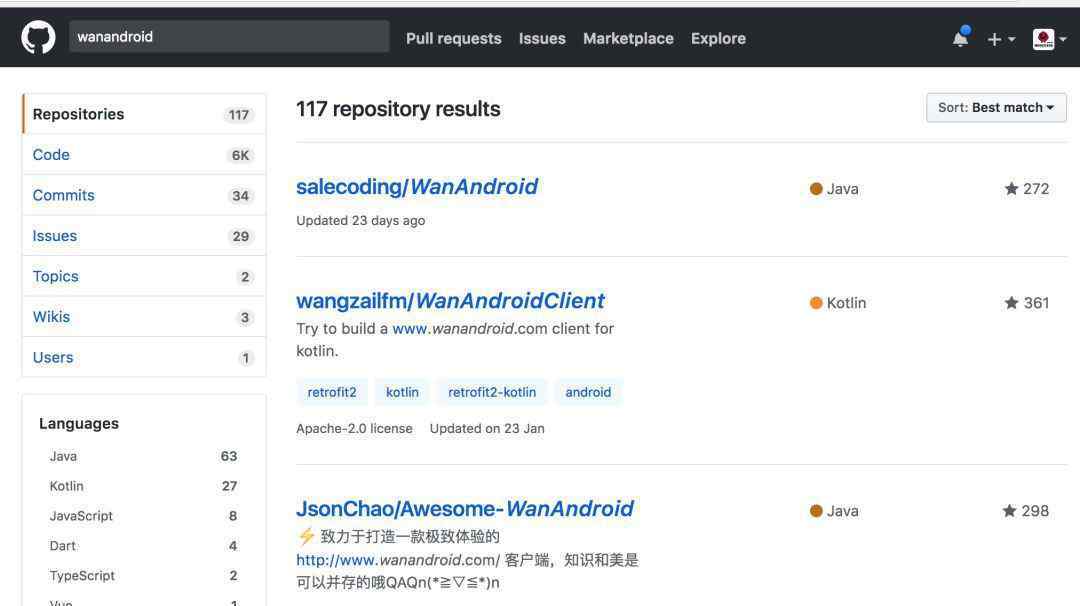Filter results by TypeScript language
The width and height of the screenshot is (1080, 606).
pyautogui.click(x=143, y=576)
